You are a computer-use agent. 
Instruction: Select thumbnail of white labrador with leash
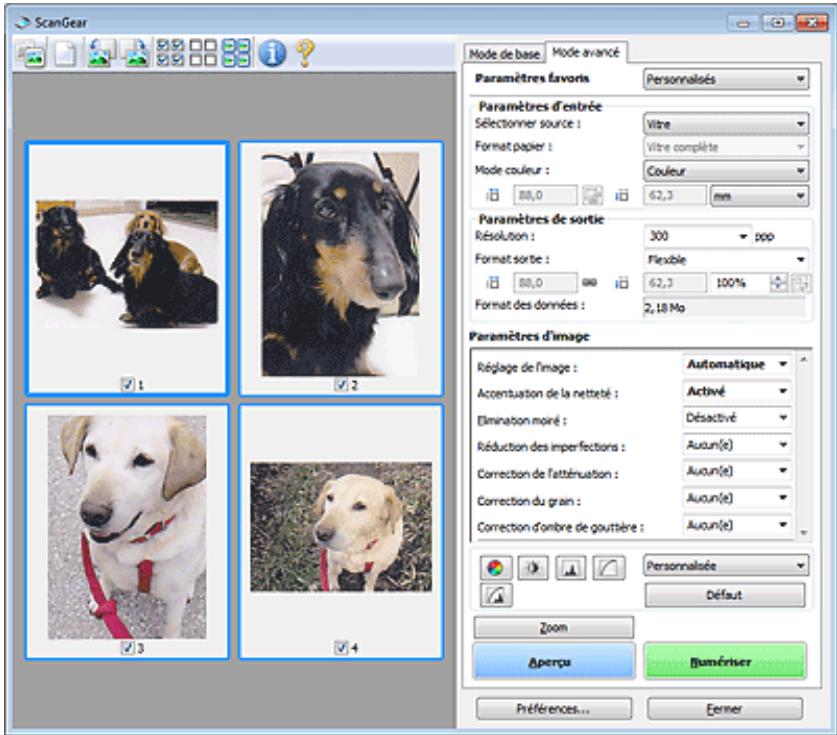click(x=127, y=532)
